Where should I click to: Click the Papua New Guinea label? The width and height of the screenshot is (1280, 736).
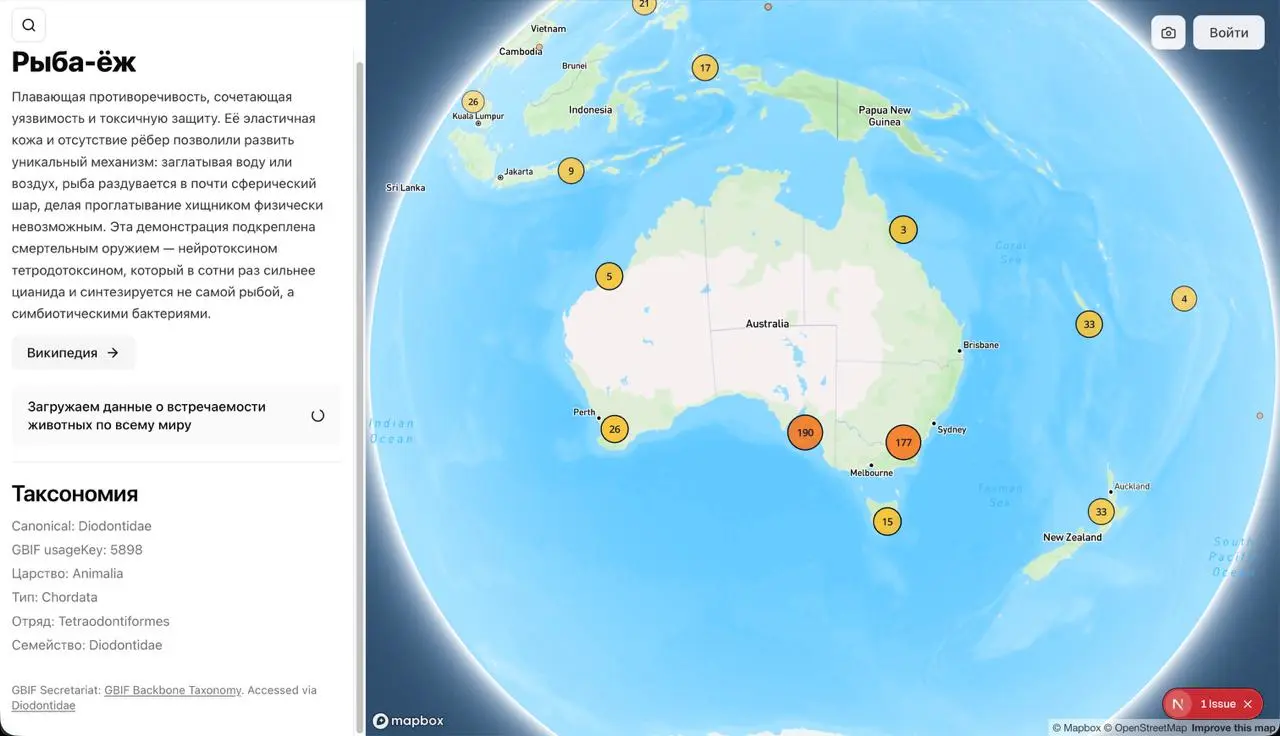click(x=885, y=116)
